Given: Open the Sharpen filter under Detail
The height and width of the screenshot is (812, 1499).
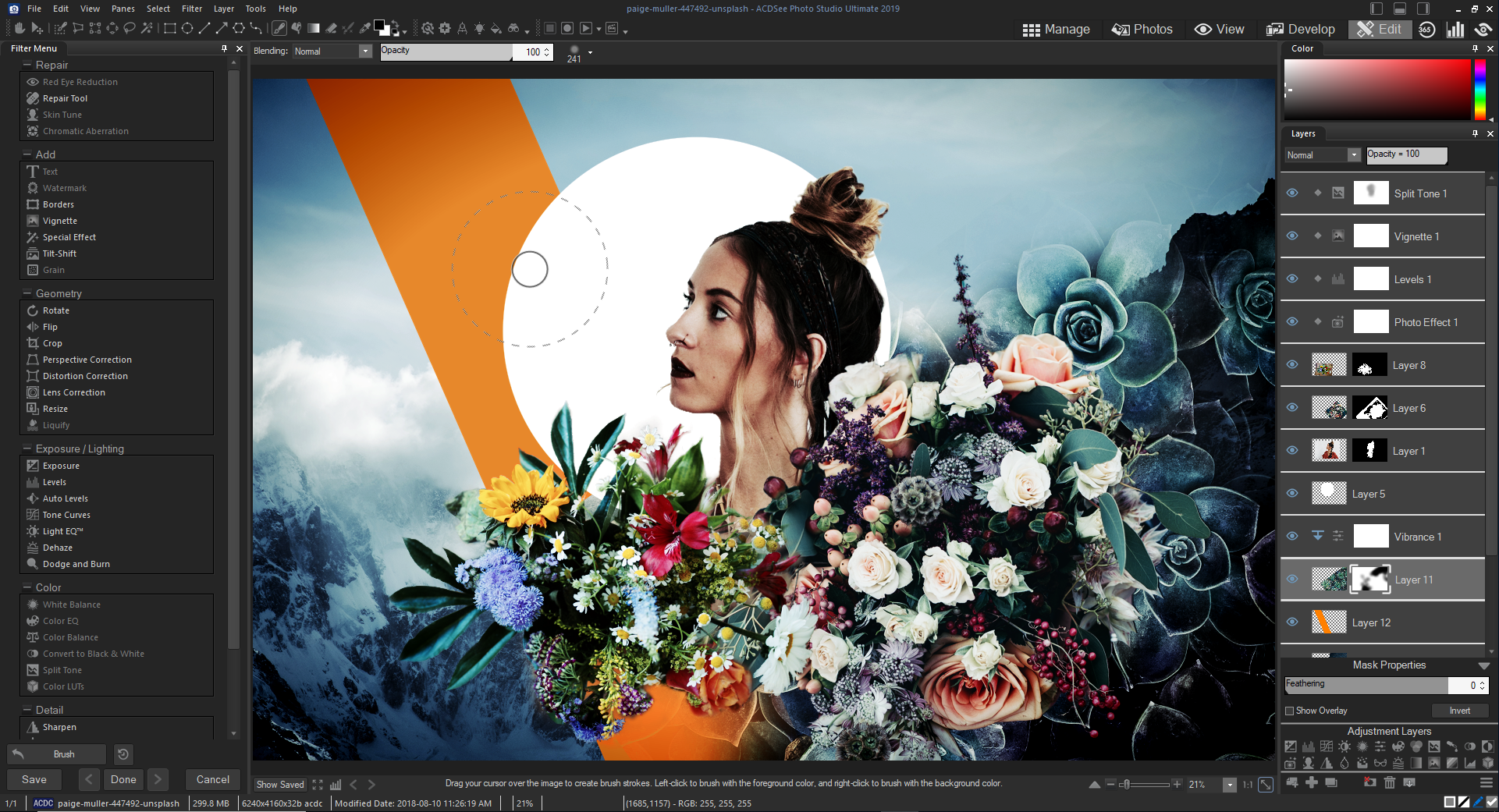Looking at the screenshot, I should (x=59, y=726).
